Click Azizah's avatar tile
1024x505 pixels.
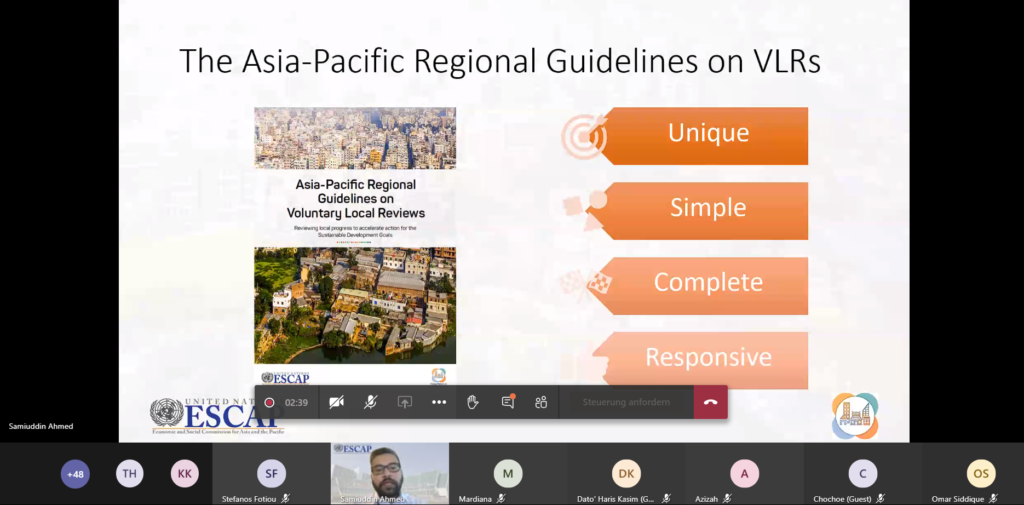coord(744,473)
